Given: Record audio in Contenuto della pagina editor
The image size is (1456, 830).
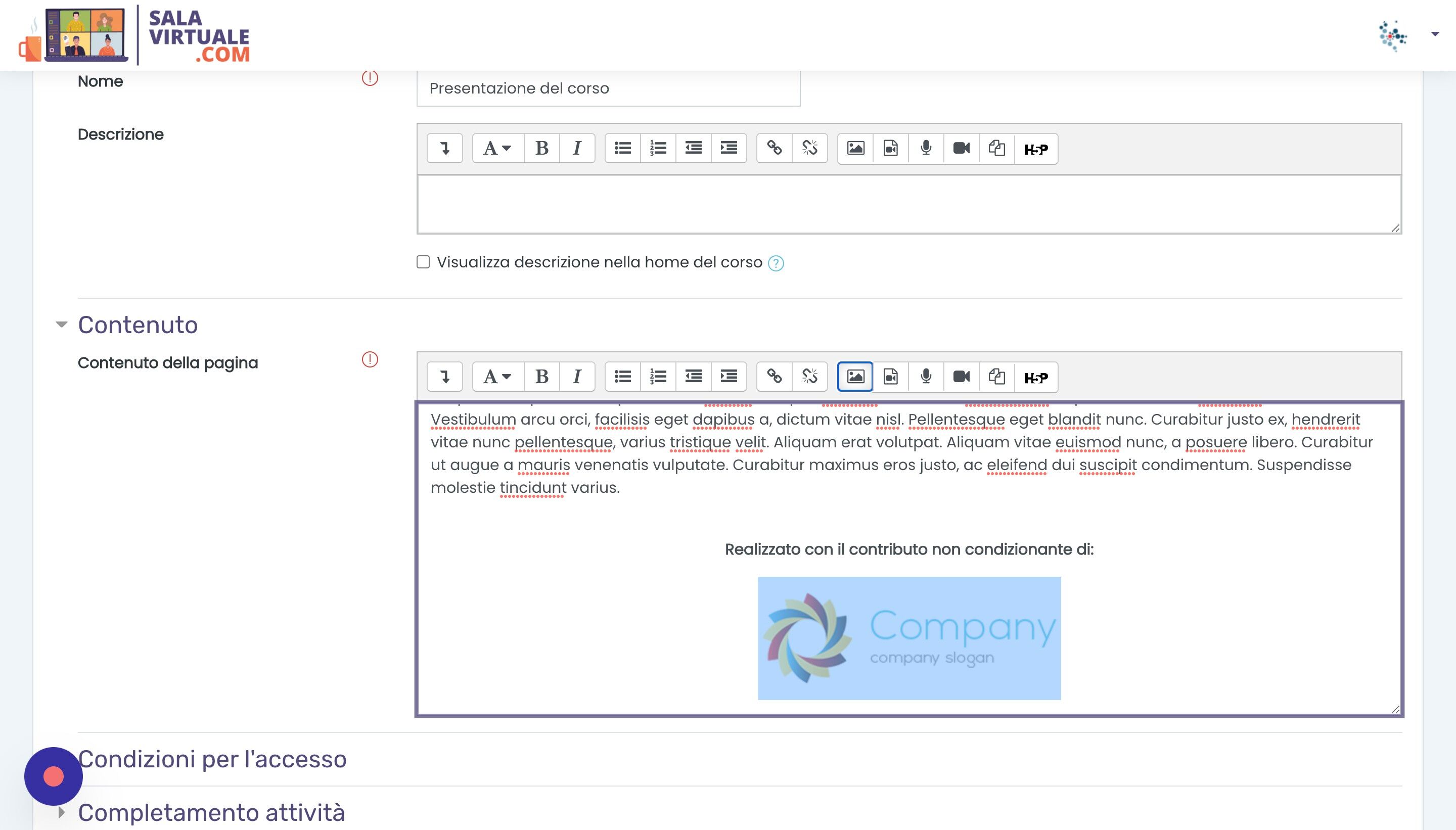Looking at the screenshot, I should pos(926,376).
